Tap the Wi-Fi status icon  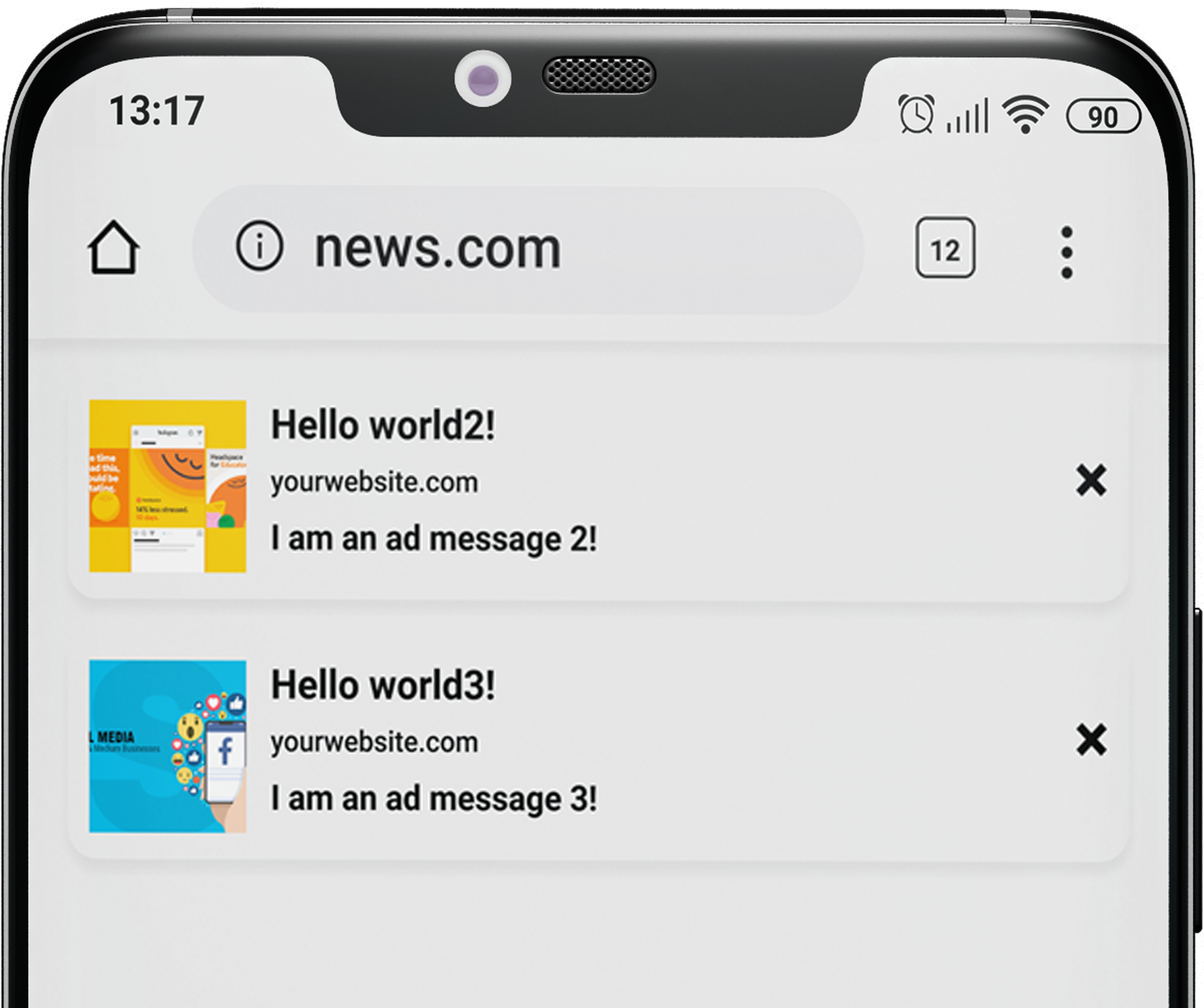coord(1026,114)
